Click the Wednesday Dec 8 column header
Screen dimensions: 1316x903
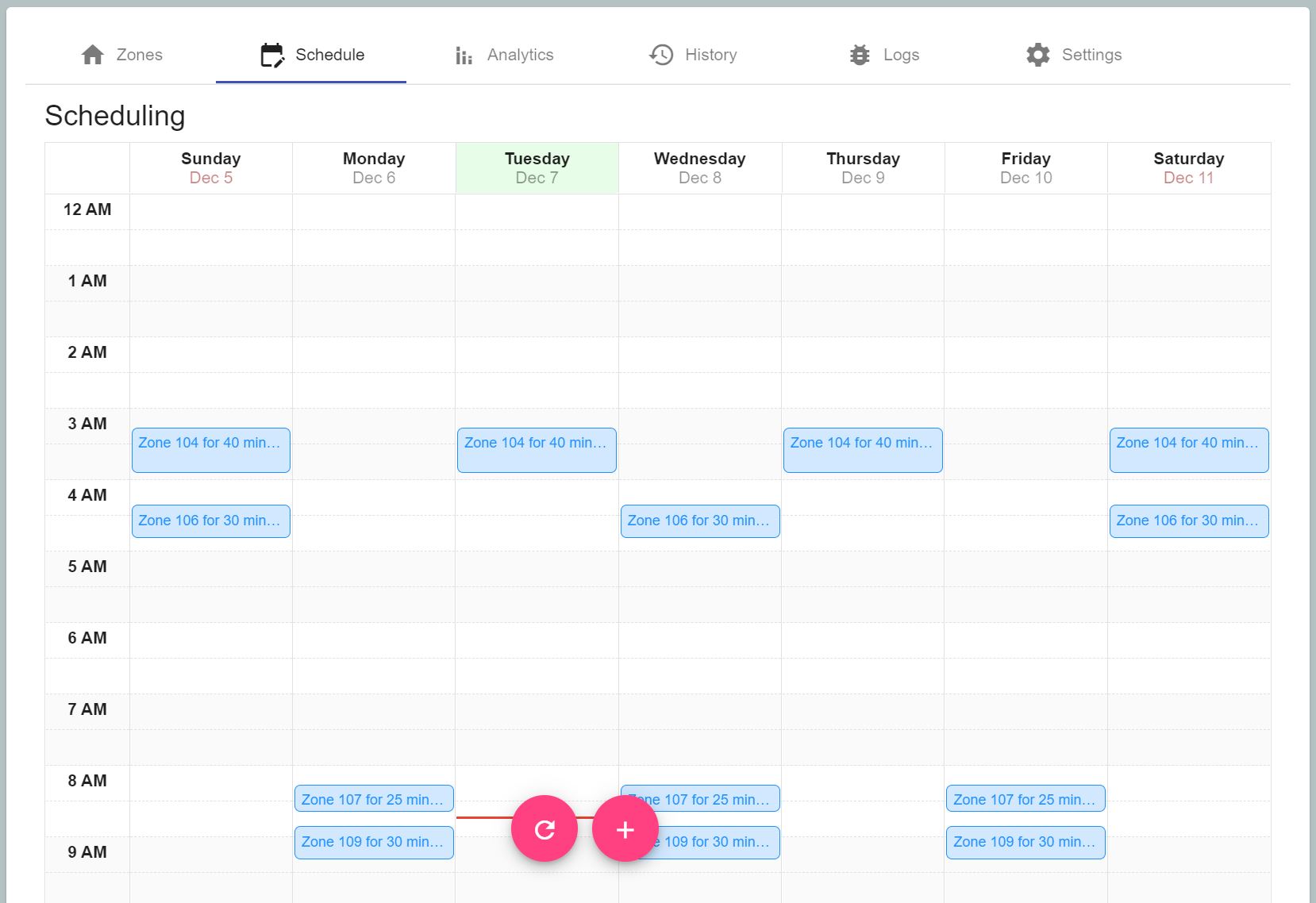tap(700, 168)
